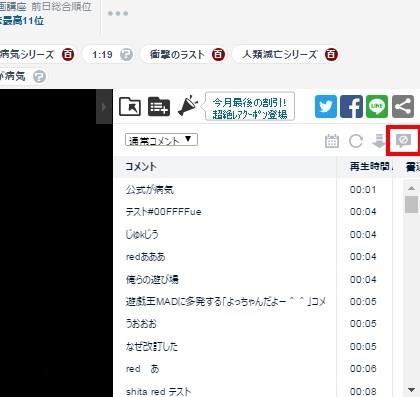Select the comment じゅくじう
This screenshot has width=420, height=397.
click(x=142, y=234)
